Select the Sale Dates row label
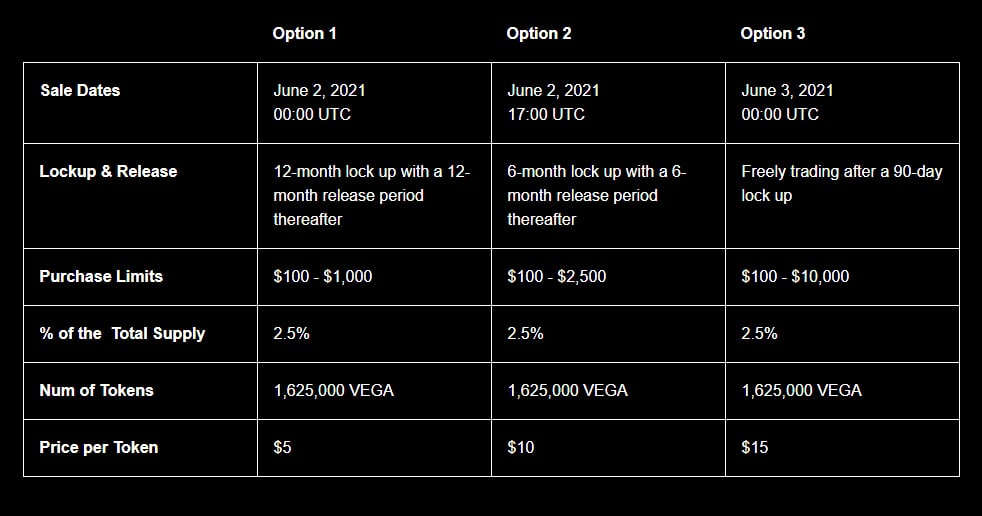The width and height of the screenshot is (982, 516). (x=80, y=90)
